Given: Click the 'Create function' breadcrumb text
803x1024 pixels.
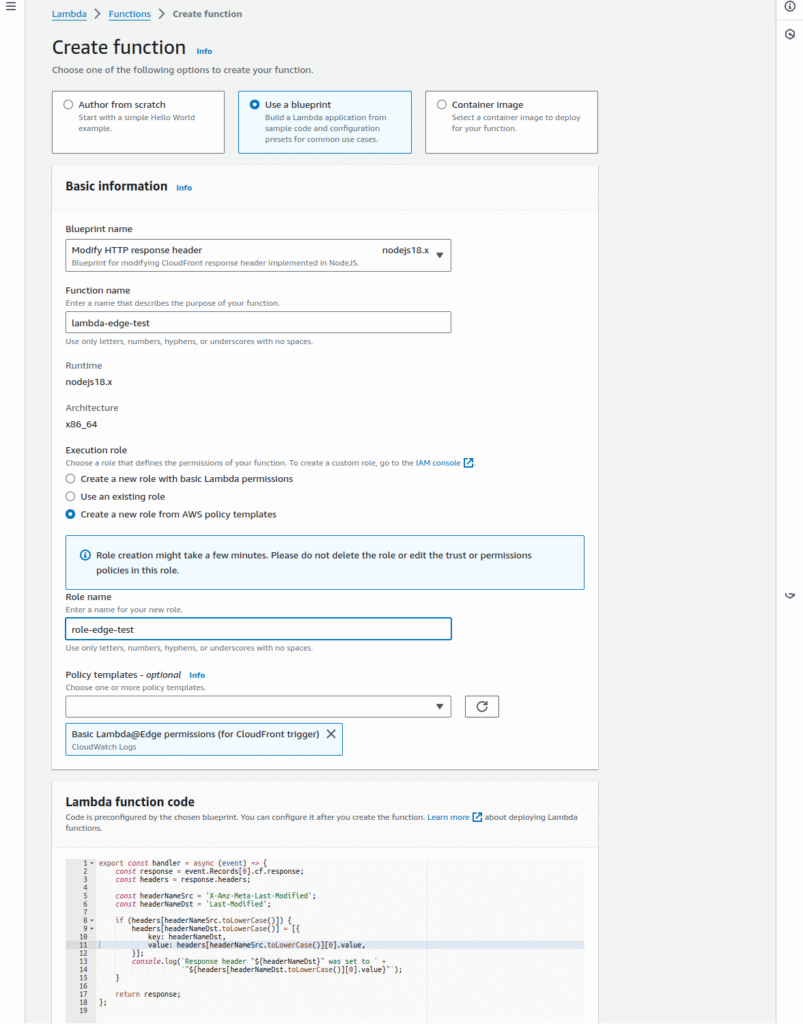Looking at the screenshot, I should pos(207,14).
